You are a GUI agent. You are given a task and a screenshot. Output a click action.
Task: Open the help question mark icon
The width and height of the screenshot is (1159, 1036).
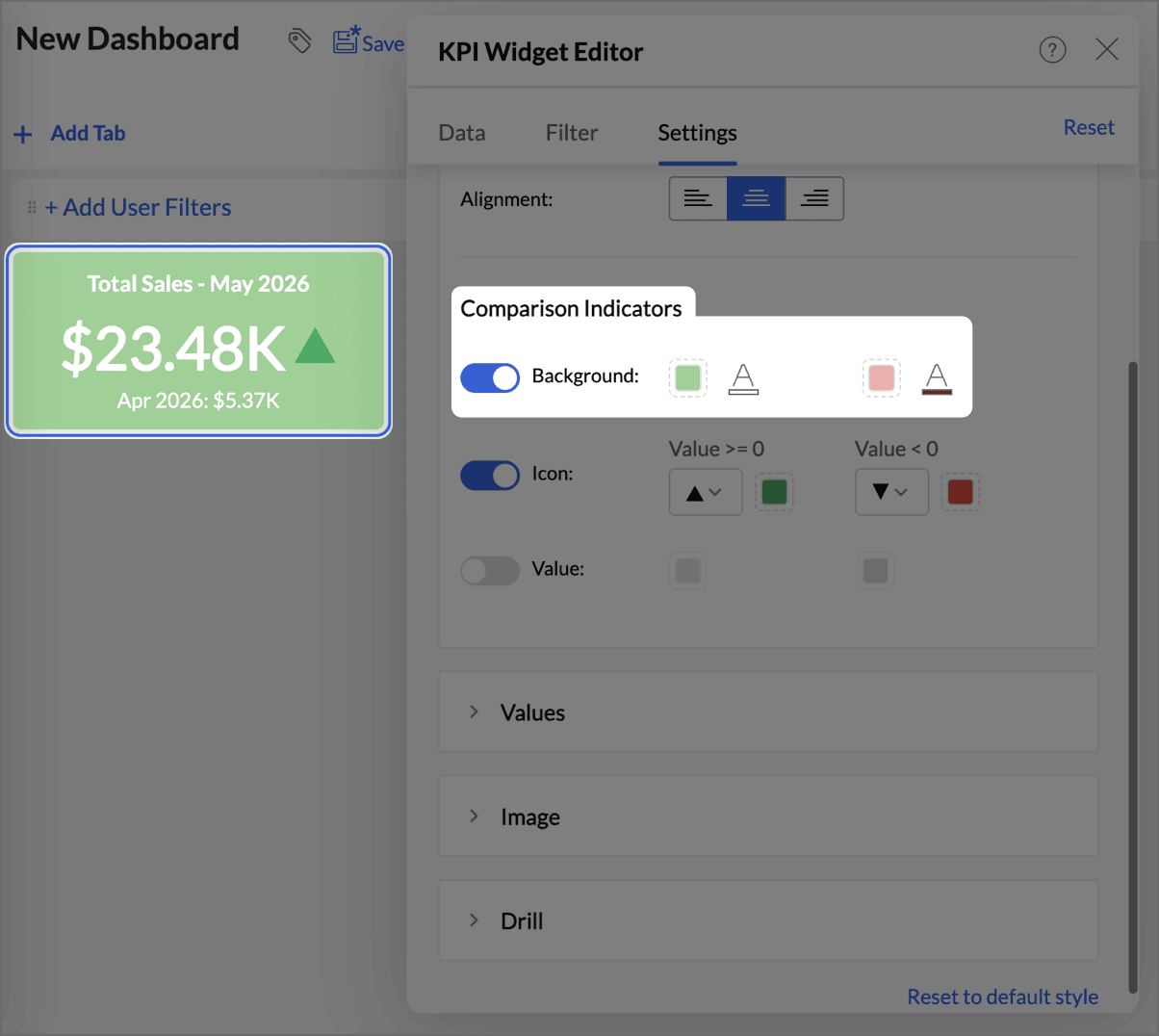point(1052,49)
